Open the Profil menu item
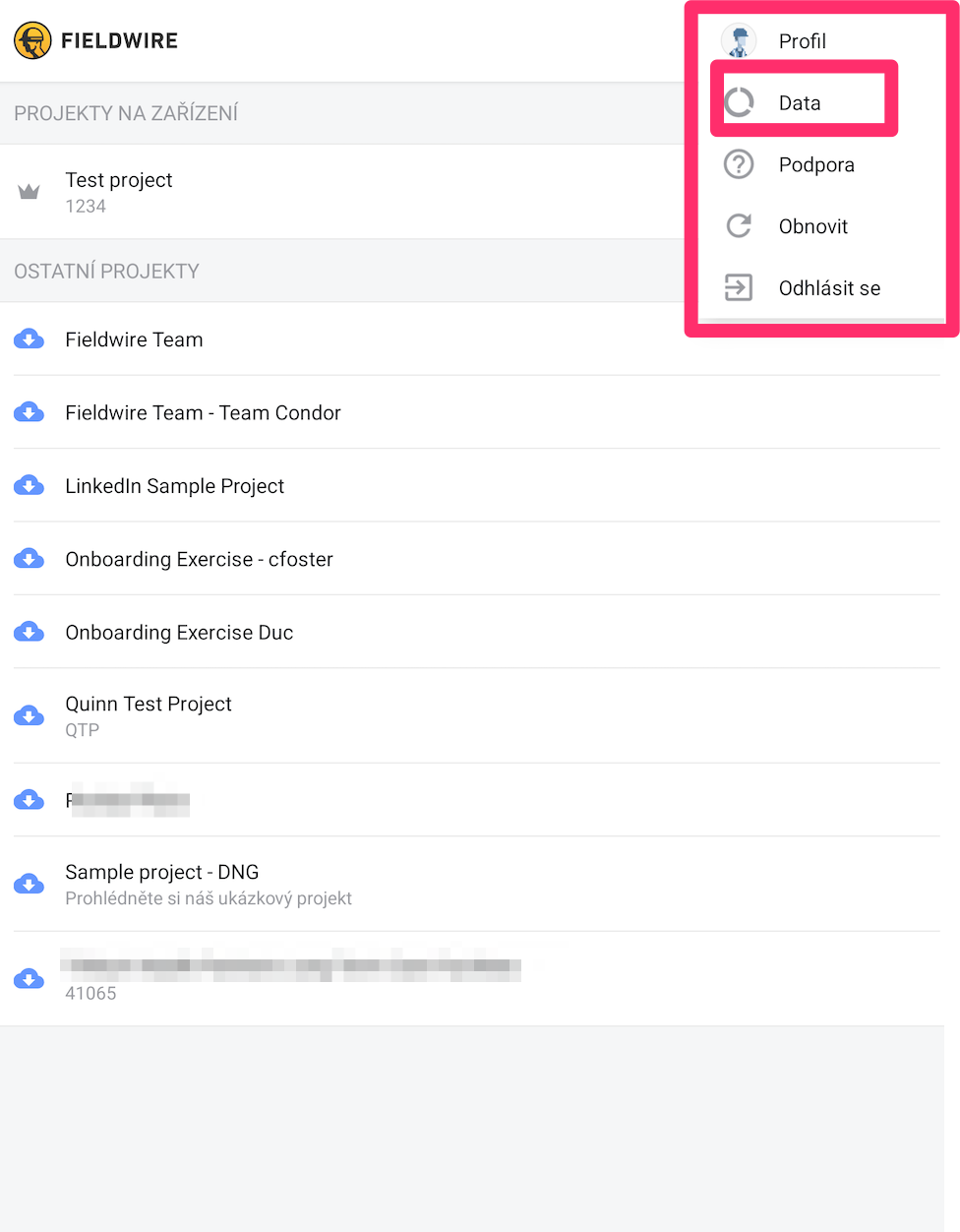The height and width of the screenshot is (1232, 960). pyautogui.click(x=803, y=41)
